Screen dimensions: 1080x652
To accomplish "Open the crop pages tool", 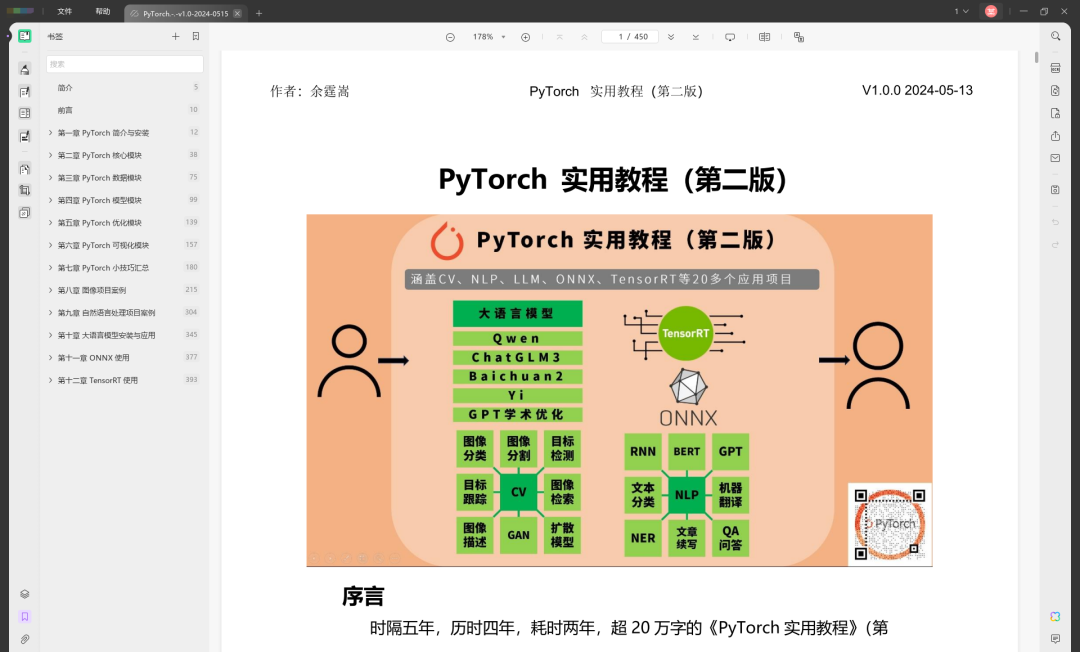I will 25,191.
